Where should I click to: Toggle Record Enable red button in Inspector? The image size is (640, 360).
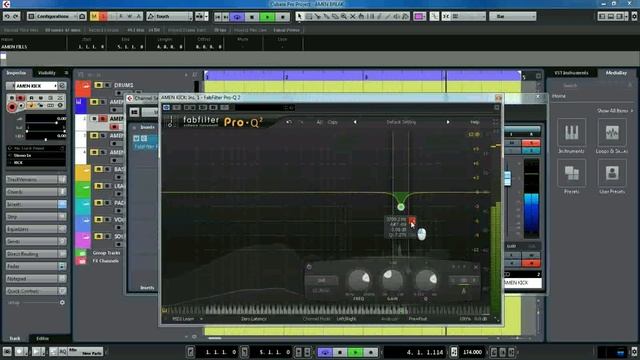point(12,107)
